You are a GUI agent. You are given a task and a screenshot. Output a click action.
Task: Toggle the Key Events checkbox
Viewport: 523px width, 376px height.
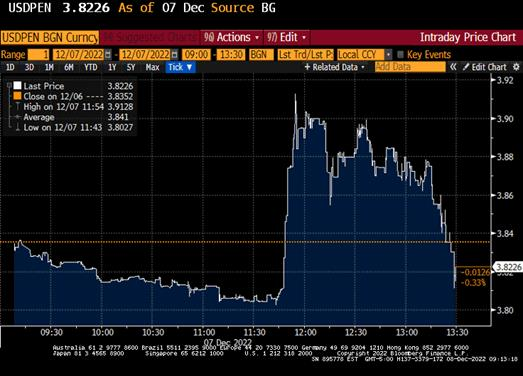(x=401, y=54)
